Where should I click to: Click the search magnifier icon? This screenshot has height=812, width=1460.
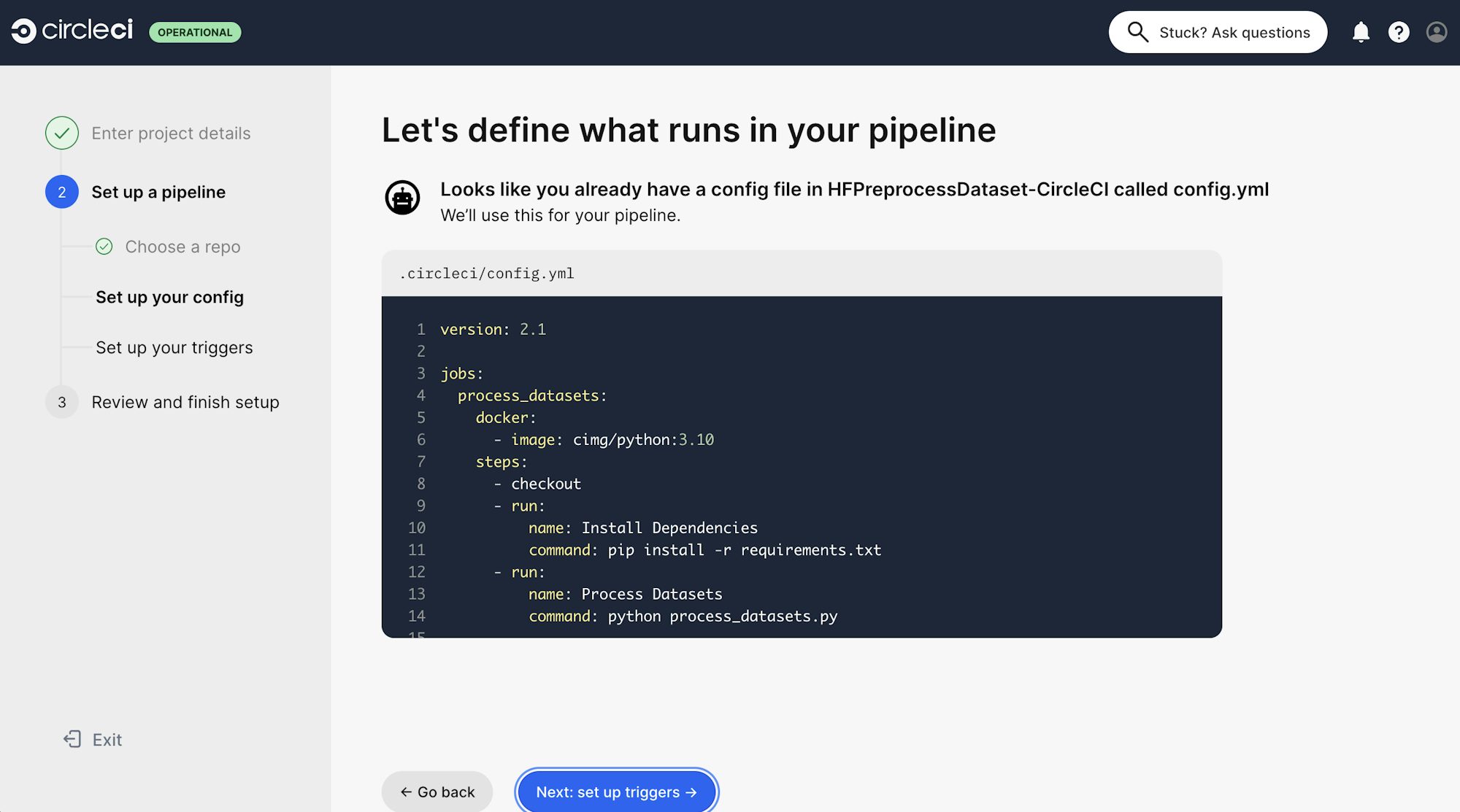(1137, 32)
